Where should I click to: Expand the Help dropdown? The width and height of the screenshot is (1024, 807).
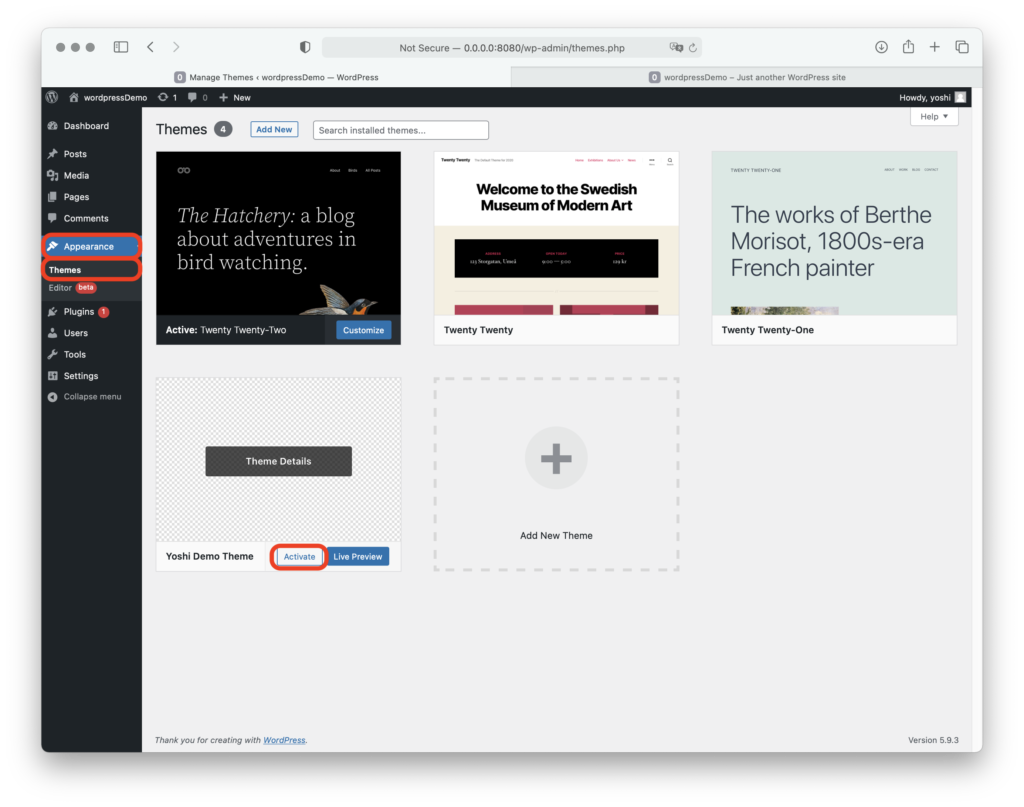pyautogui.click(x=934, y=116)
